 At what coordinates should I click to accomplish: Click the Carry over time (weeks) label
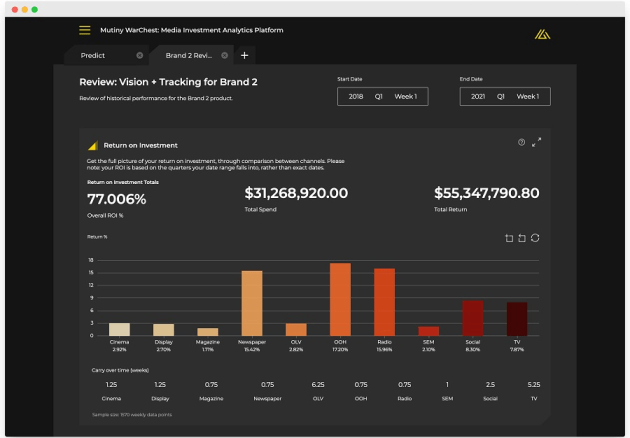coord(120,370)
